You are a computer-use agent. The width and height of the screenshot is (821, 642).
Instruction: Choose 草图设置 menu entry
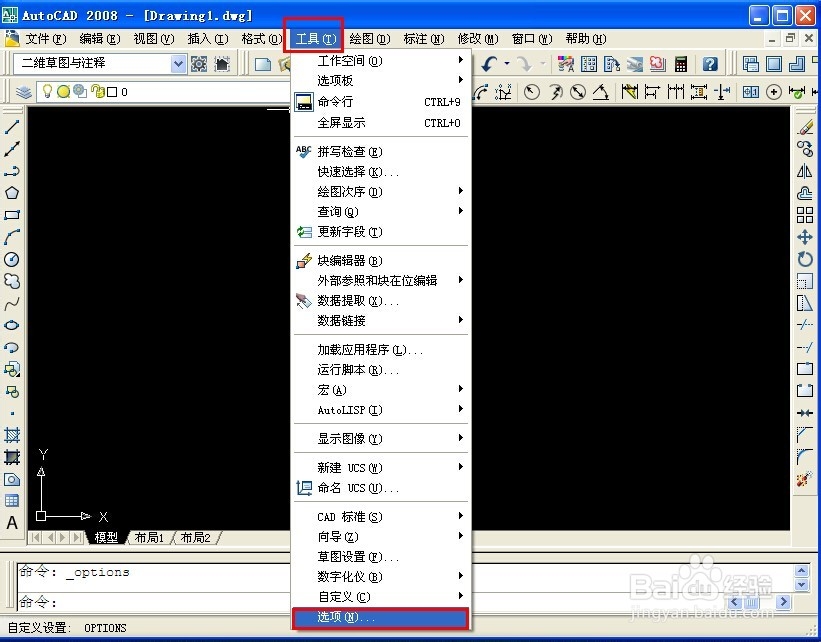pos(381,557)
